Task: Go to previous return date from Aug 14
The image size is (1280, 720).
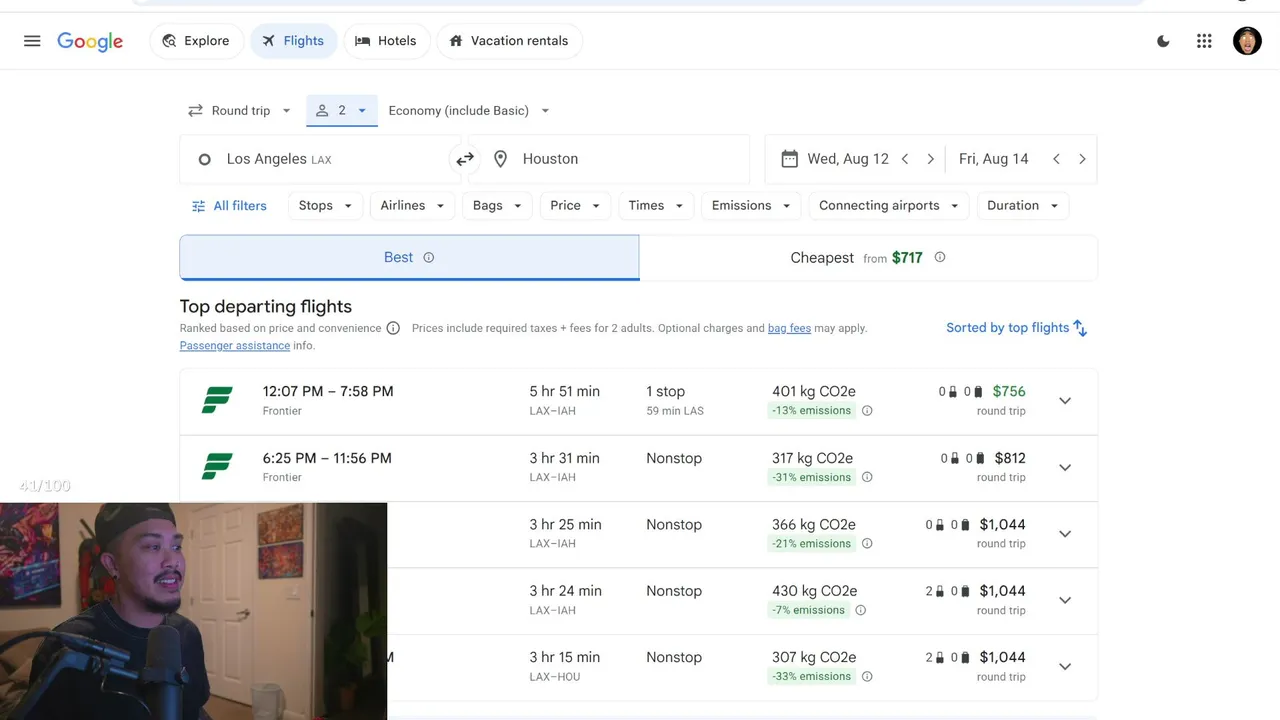Action: click(1056, 159)
